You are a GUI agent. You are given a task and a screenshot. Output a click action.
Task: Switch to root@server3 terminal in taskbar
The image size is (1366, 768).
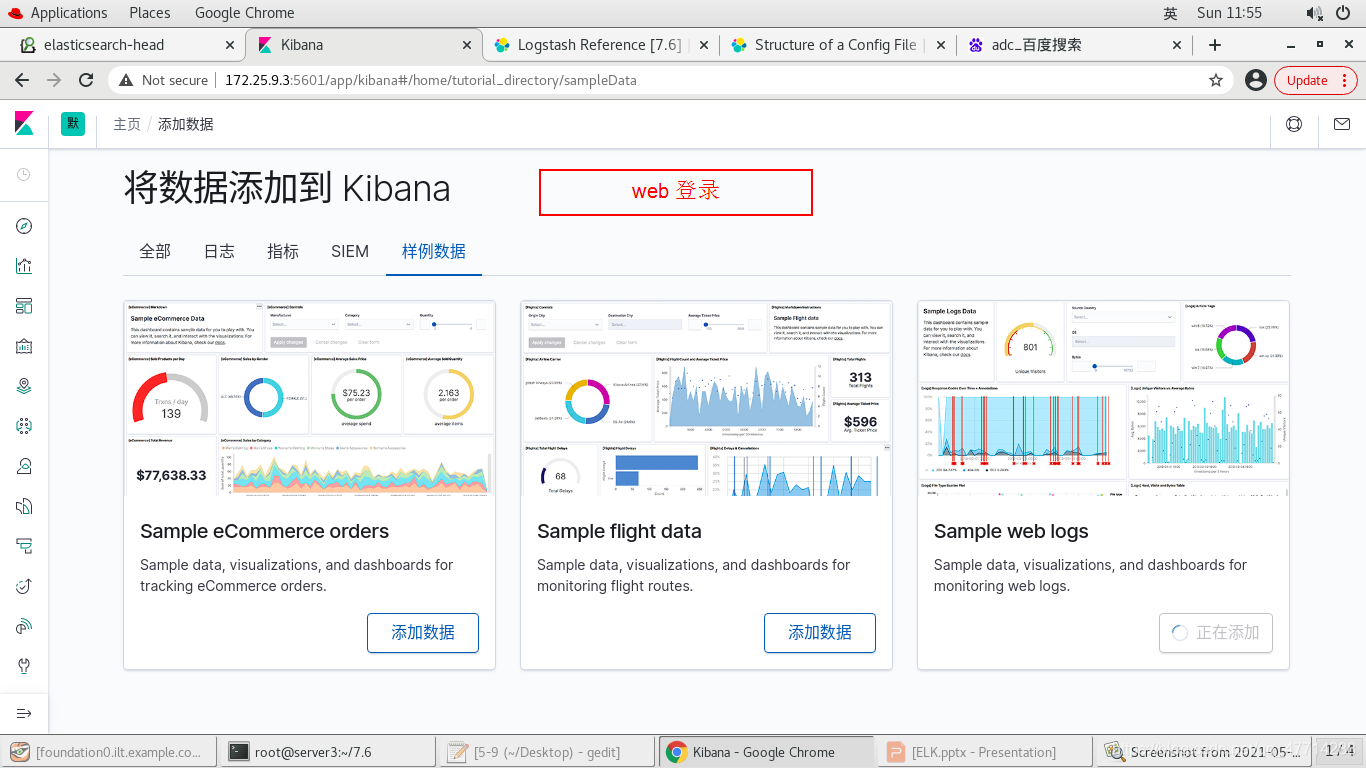(327, 752)
